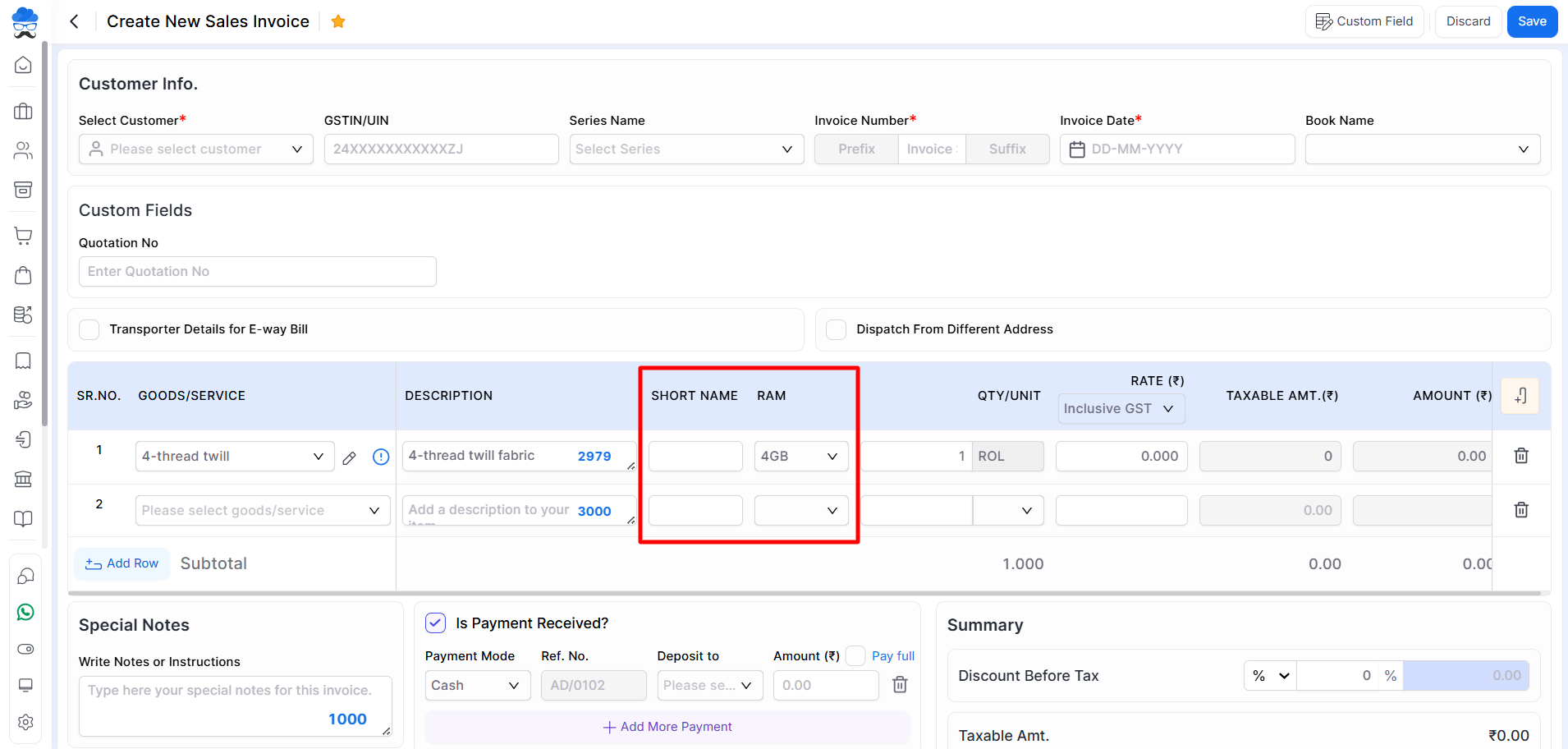
Task: Click the info icon in row 1
Action: [381, 457]
